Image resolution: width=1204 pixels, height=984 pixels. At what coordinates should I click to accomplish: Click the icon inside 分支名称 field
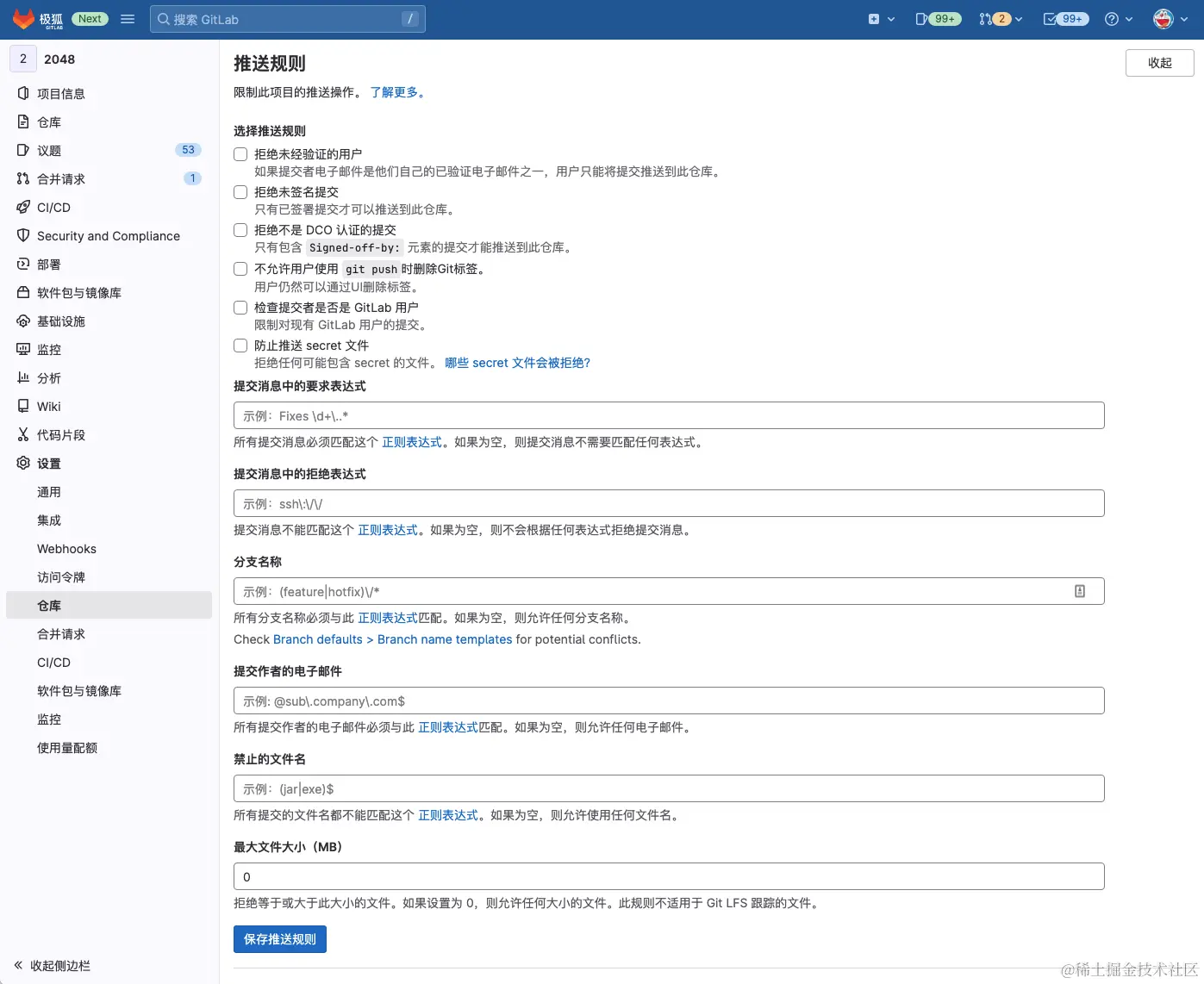click(x=1080, y=591)
